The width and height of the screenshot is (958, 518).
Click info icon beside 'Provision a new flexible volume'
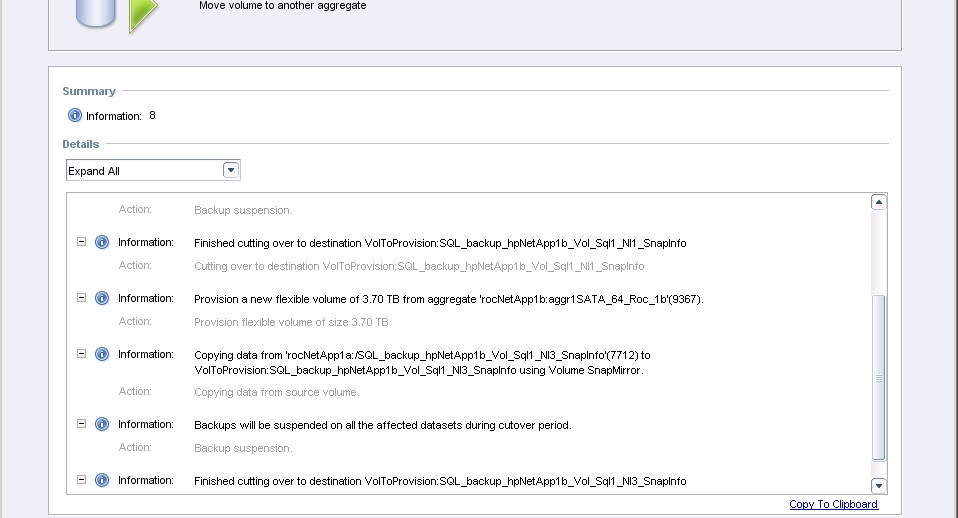pyautogui.click(x=102, y=298)
